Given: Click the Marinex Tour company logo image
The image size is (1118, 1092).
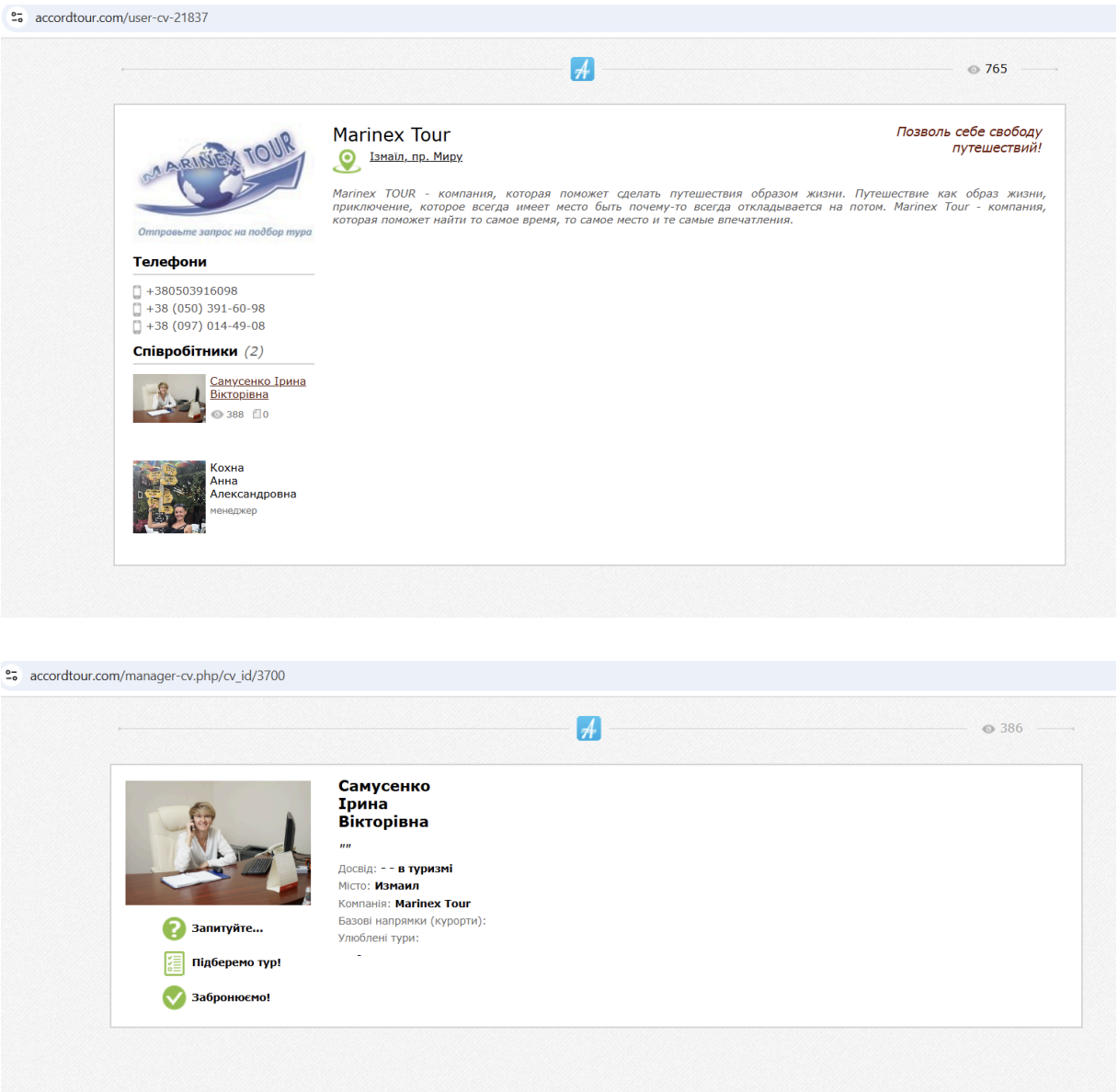Looking at the screenshot, I should pos(223,183).
